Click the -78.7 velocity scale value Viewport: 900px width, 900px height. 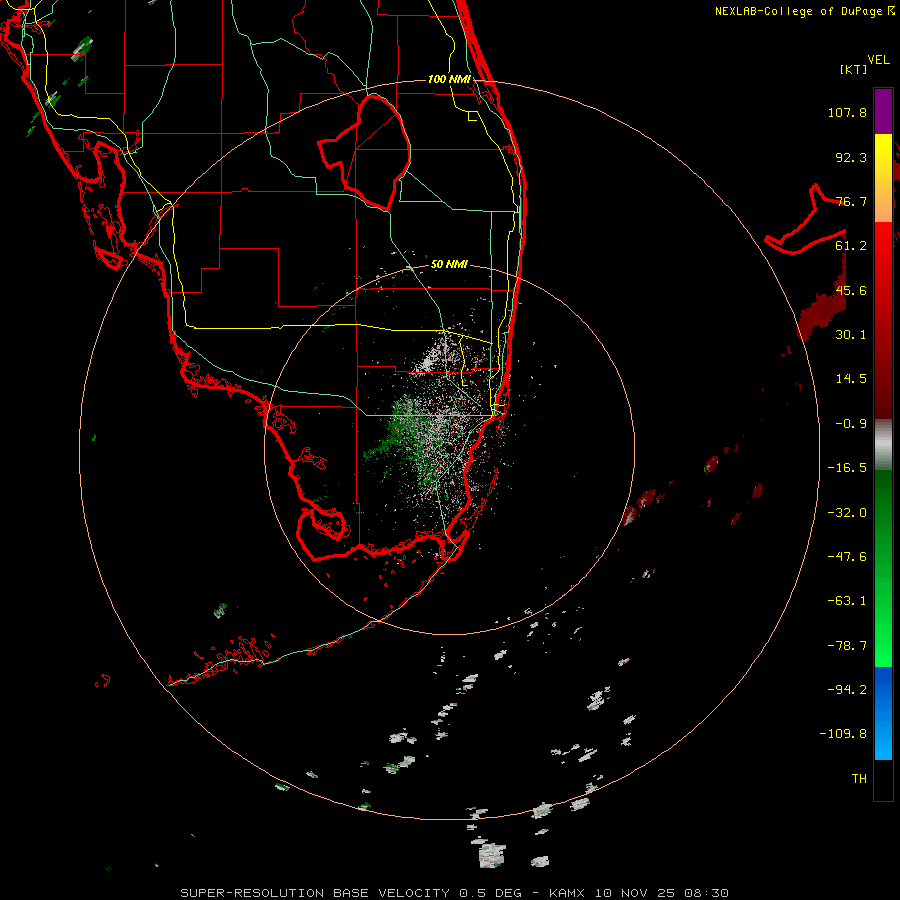847,646
